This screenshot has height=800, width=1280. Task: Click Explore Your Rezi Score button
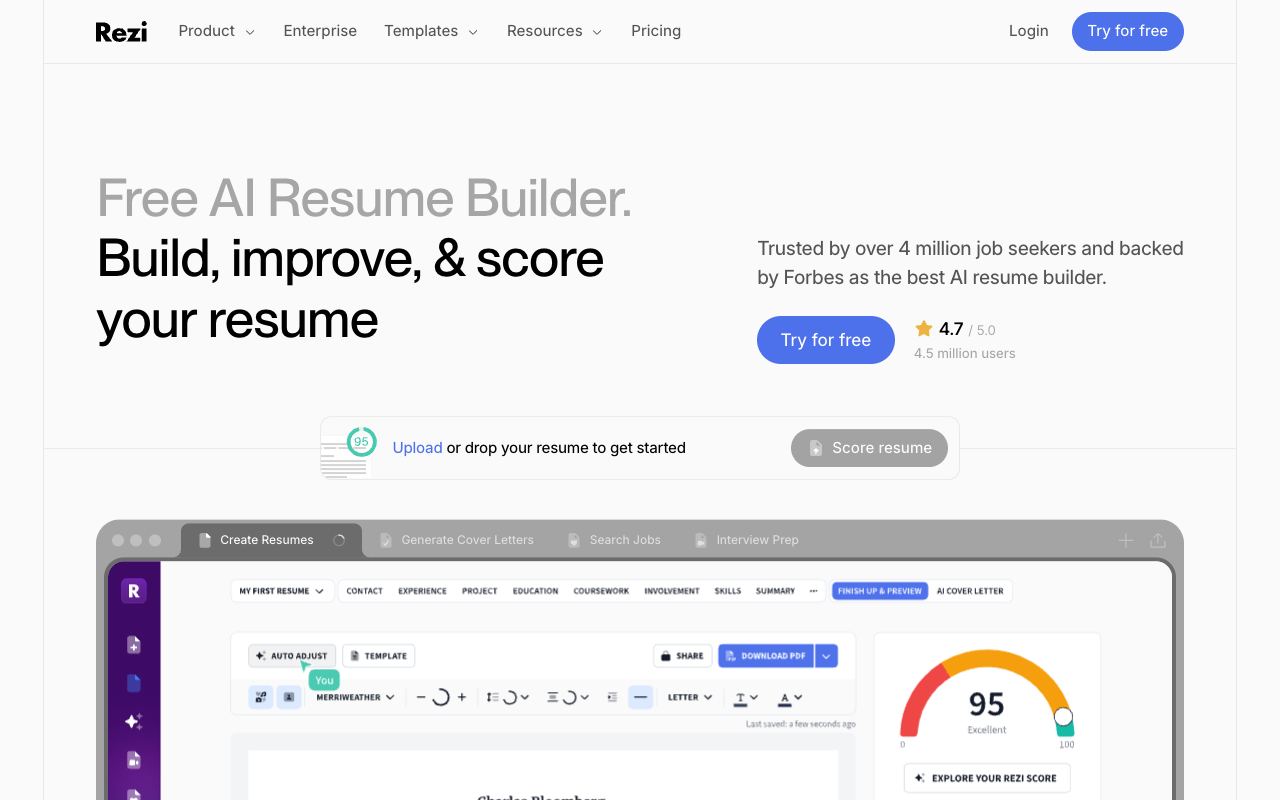point(986,778)
